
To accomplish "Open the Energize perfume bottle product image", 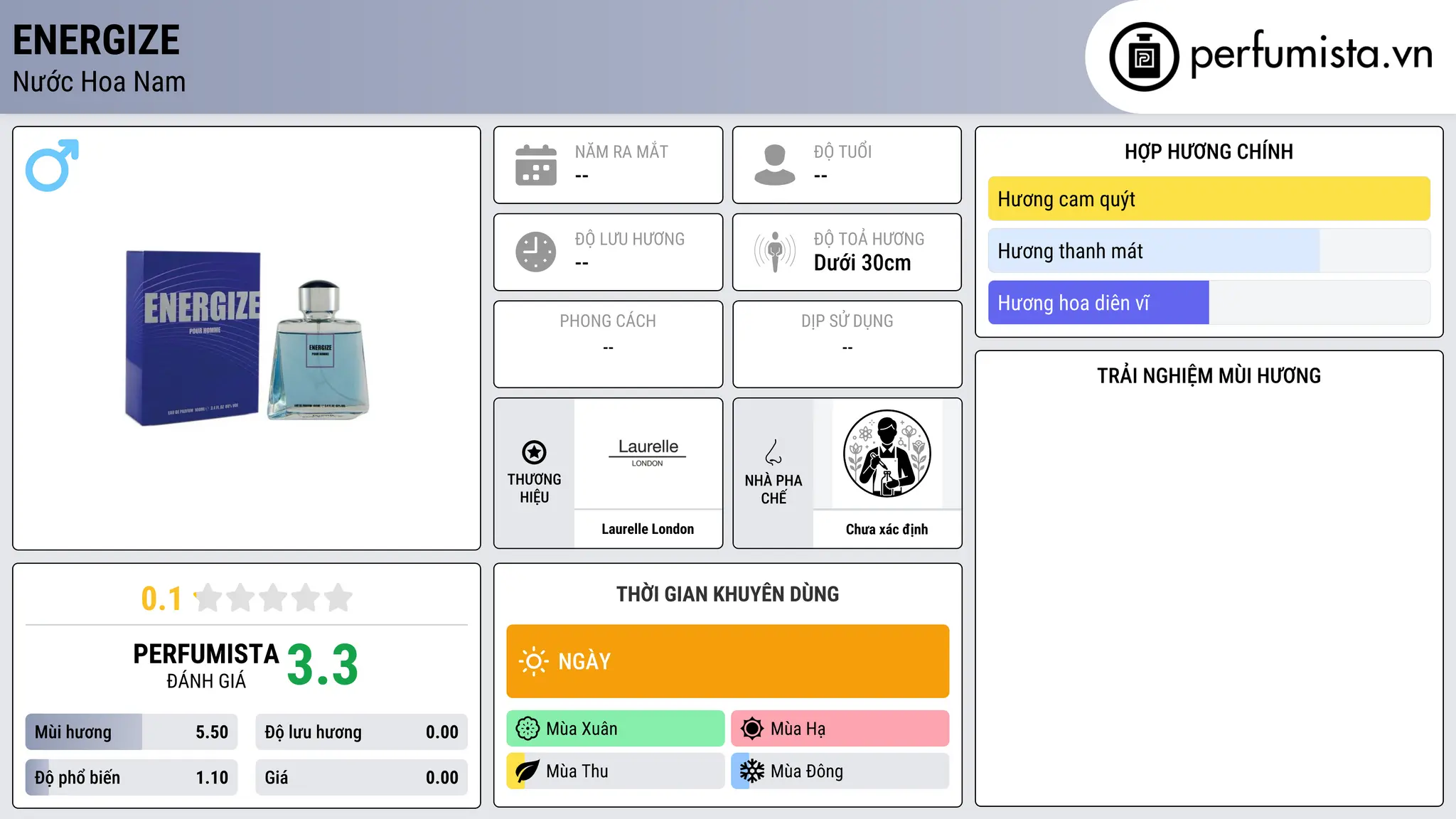I will [247, 338].
